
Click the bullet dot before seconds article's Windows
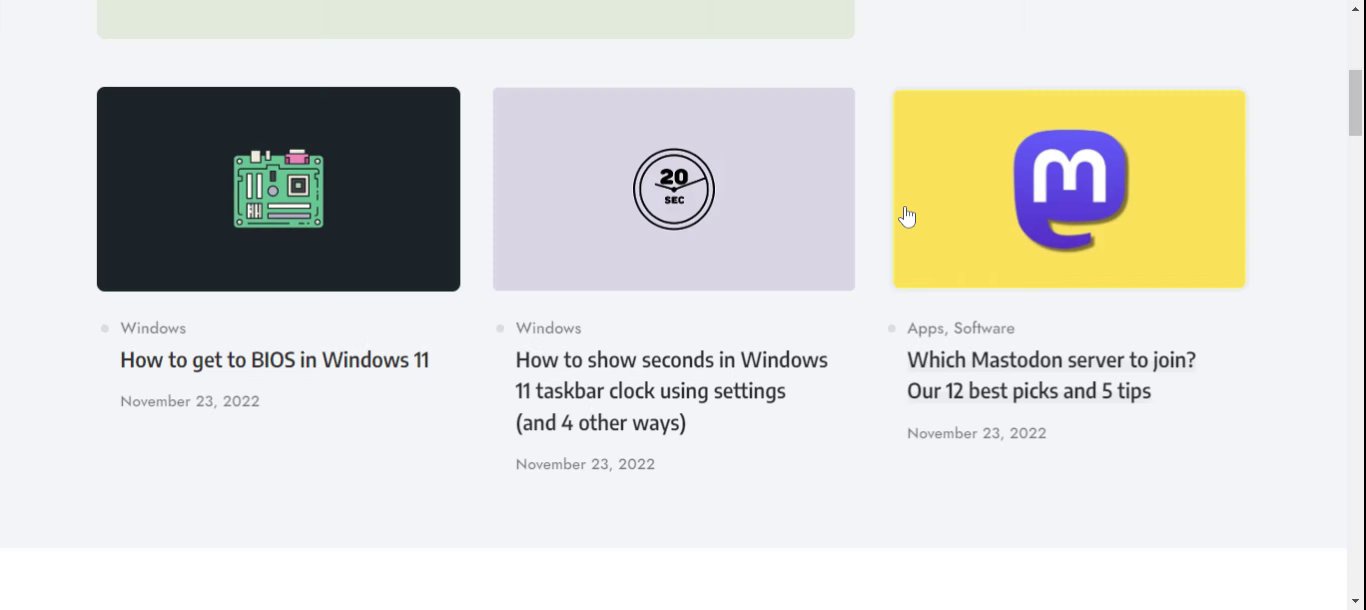[x=500, y=328]
